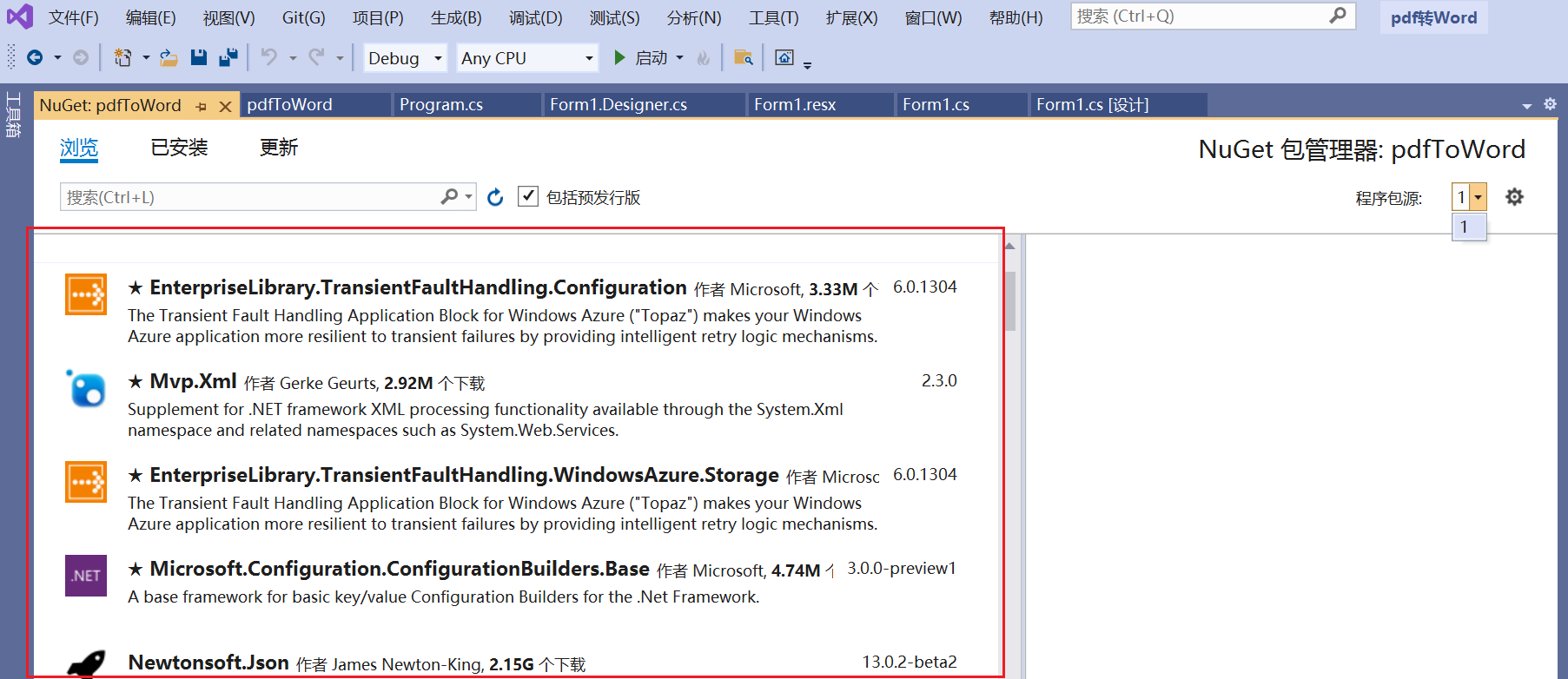Open the 文件(F) menu

(x=74, y=17)
